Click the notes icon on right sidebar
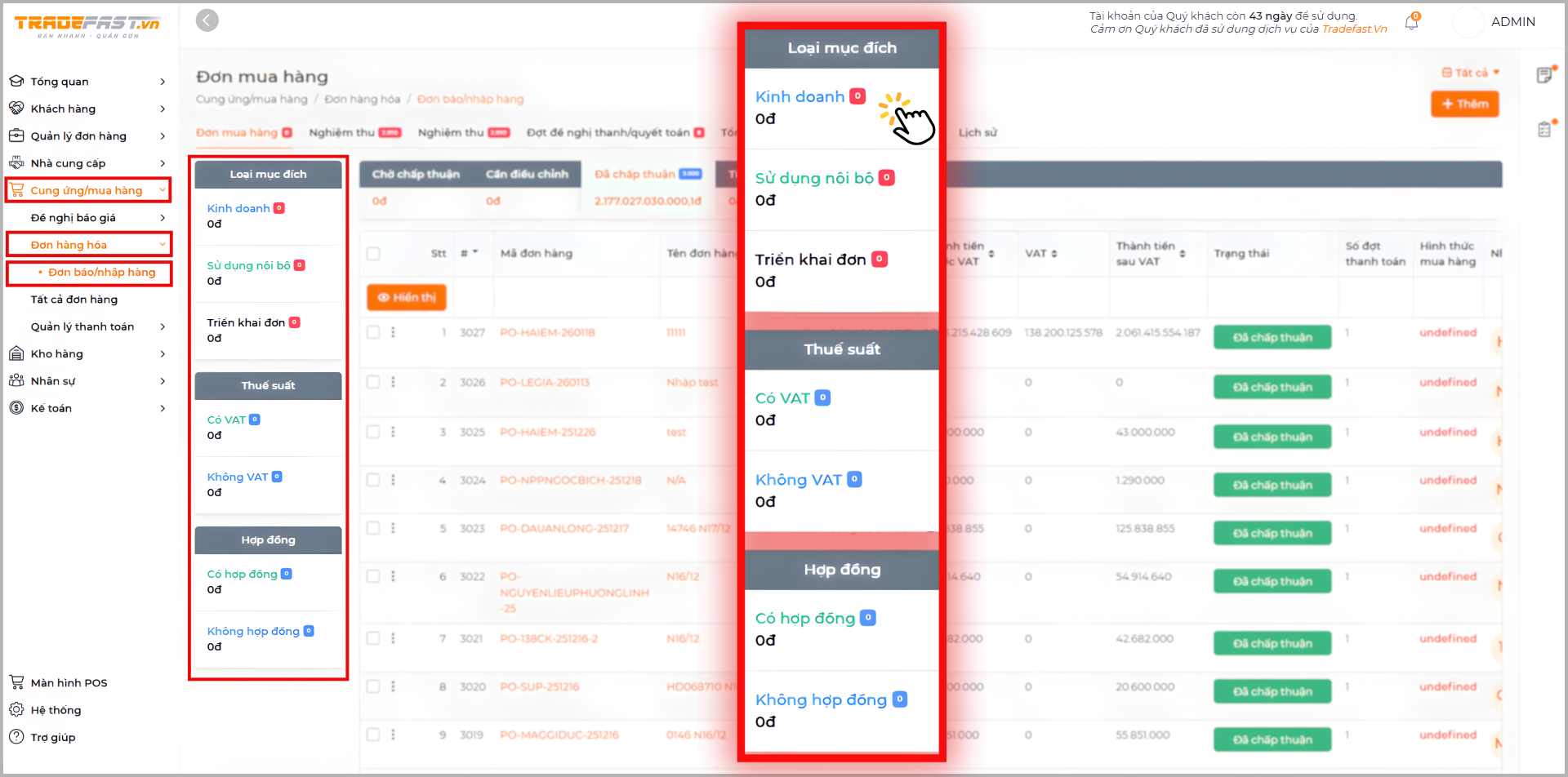Image resolution: width=1568 pixels, height=777 pixels. pyautogui.click(x=1543, y=76)
